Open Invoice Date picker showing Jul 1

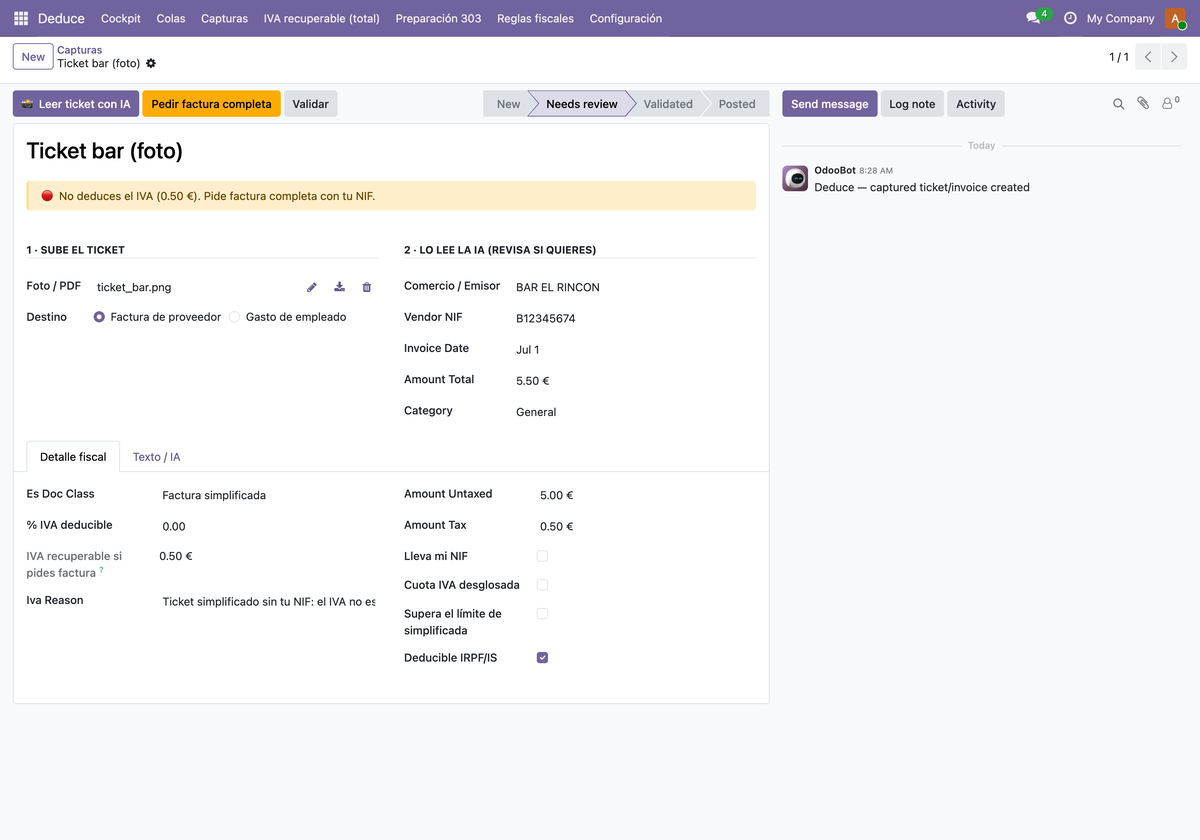[x=635, y=350]
